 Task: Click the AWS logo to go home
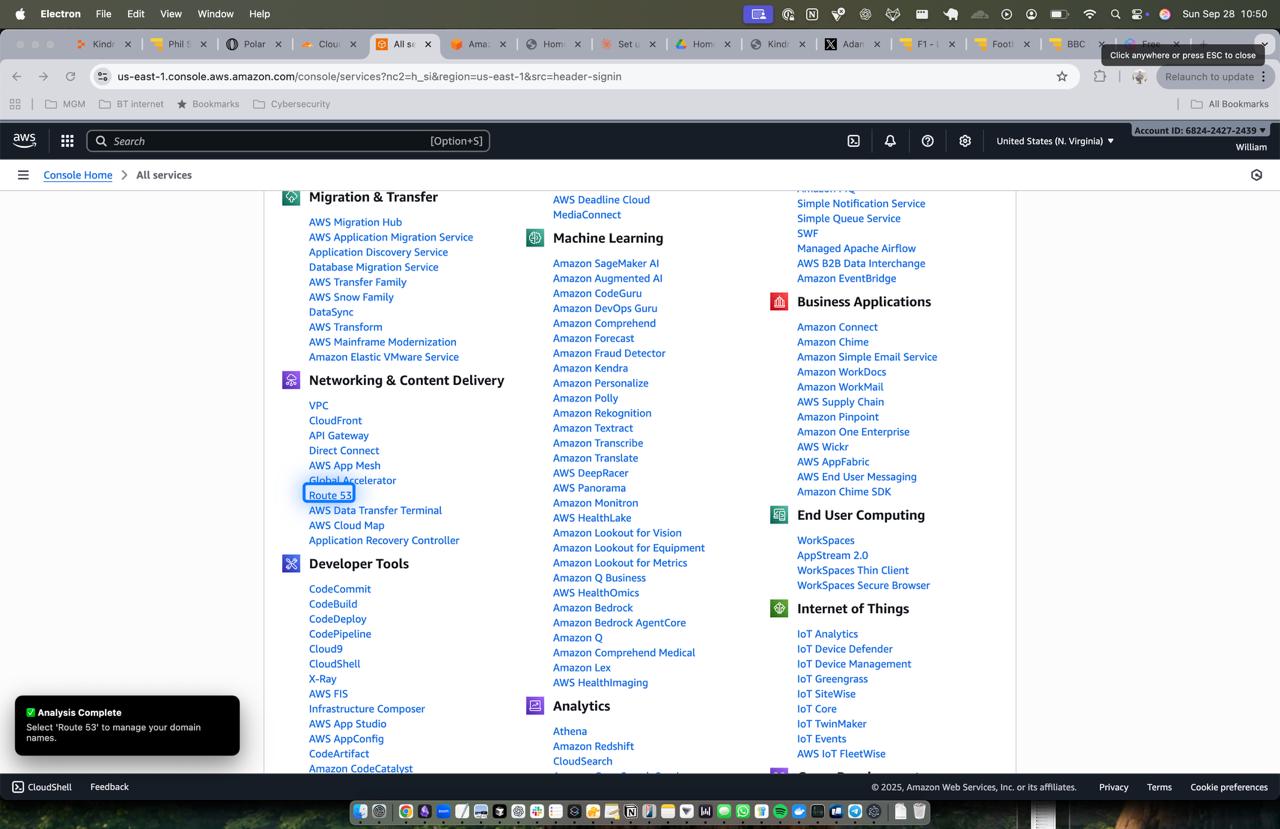point(23,140)
